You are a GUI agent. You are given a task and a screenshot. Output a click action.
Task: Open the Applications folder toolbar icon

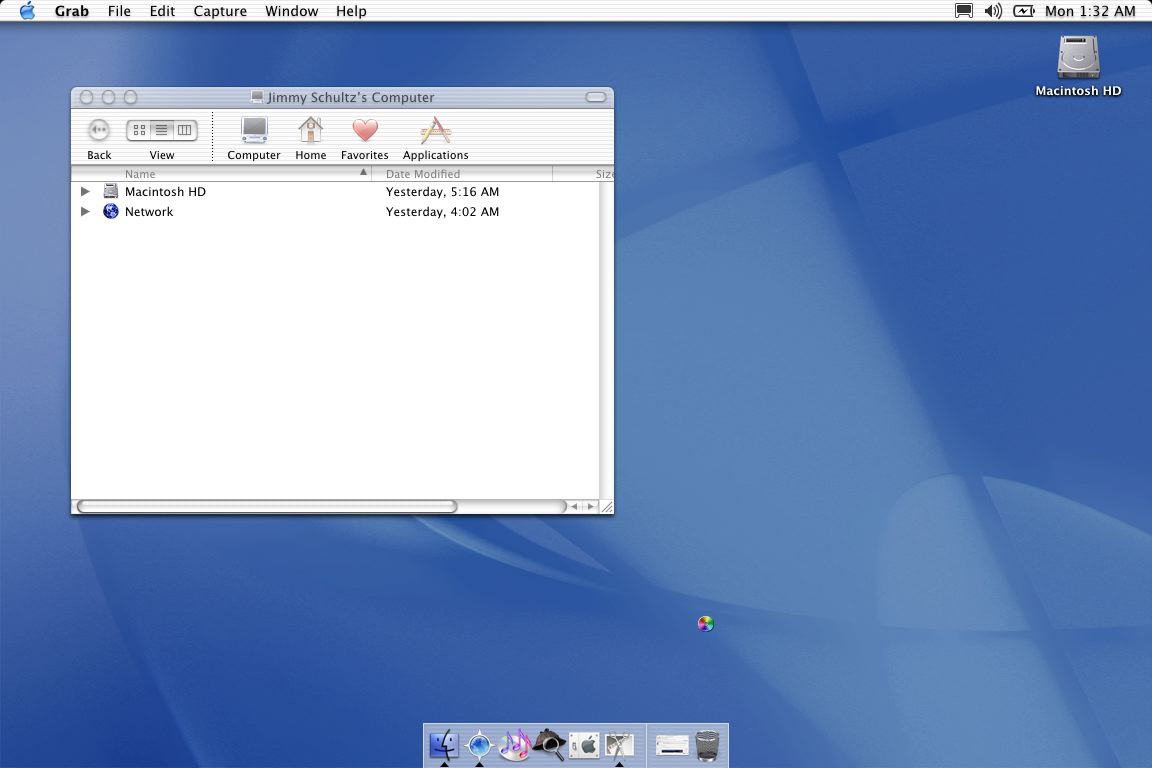click(436, 131)
